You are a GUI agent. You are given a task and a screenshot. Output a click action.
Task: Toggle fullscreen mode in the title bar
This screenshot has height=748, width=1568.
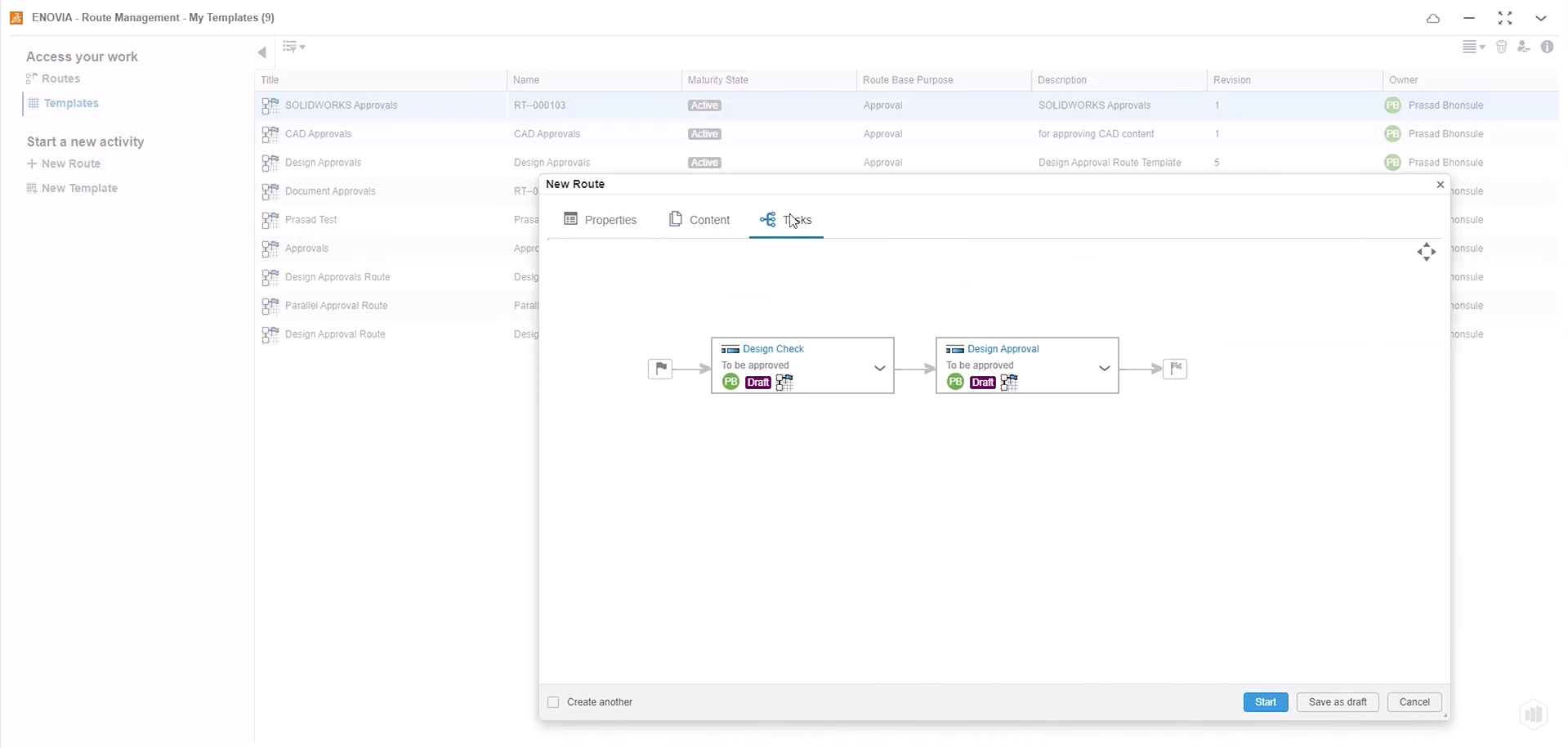pos(1506,18)
